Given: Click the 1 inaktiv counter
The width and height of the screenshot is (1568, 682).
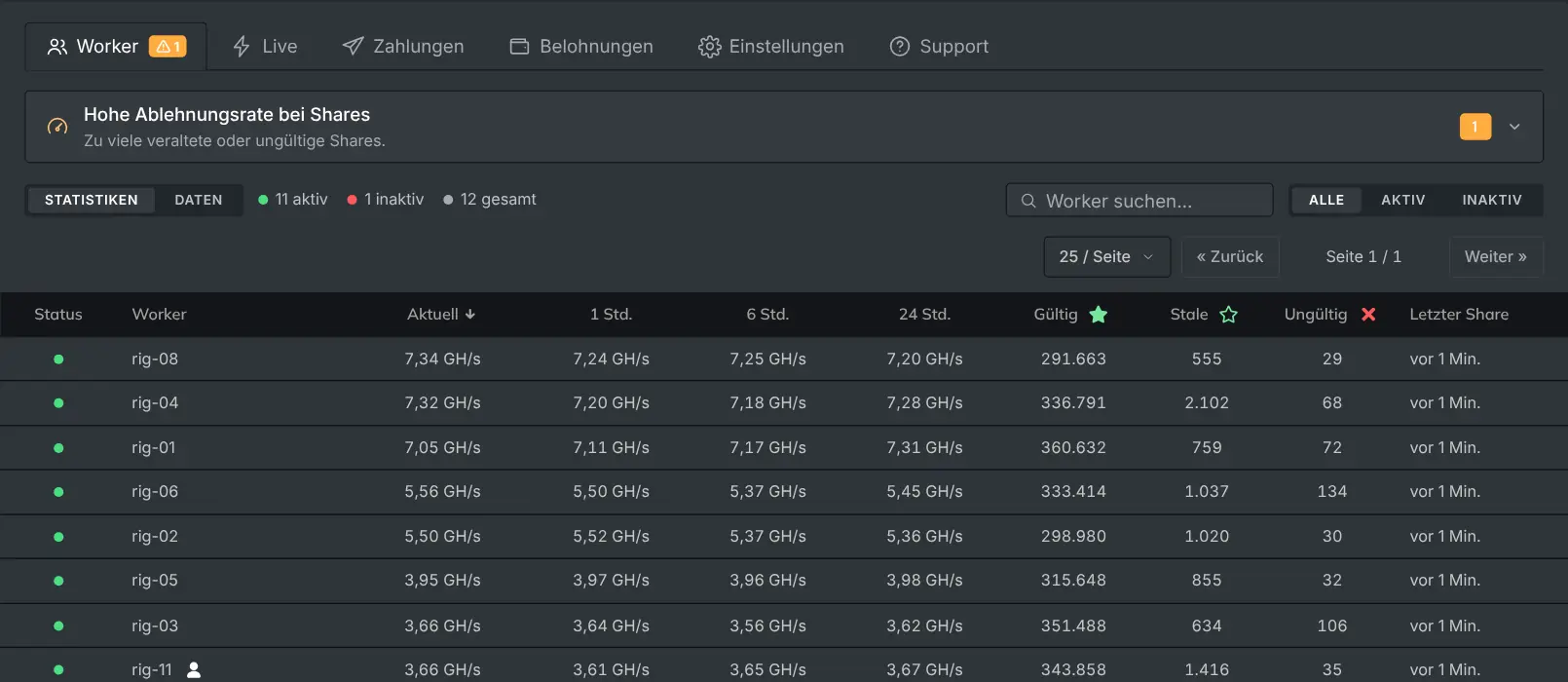Looking at the screenshot, I should (386, 200).
